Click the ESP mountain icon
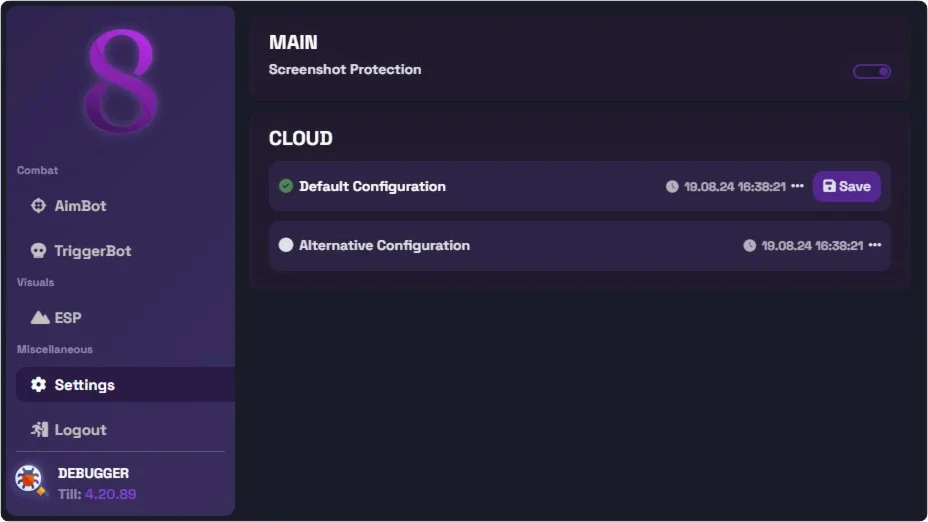Screen dimensions: 928x522 click(40, 318)
